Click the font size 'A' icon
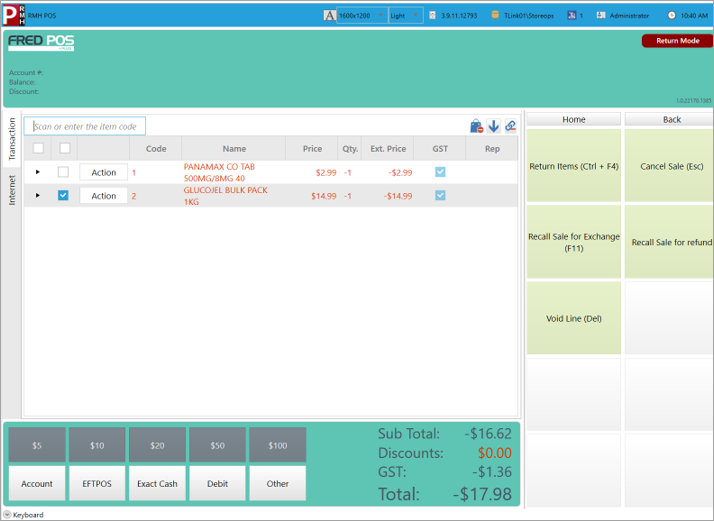This screenshot has width=714, height=521. [x=329, y=15]
